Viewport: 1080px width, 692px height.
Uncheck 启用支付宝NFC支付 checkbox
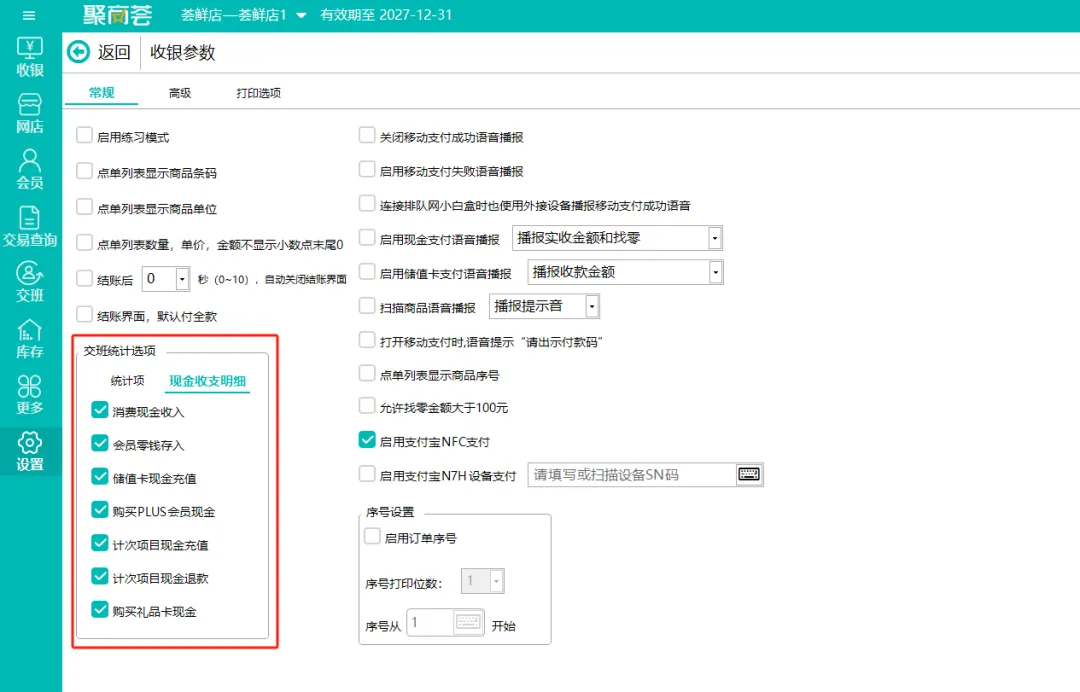coord(367,439)
